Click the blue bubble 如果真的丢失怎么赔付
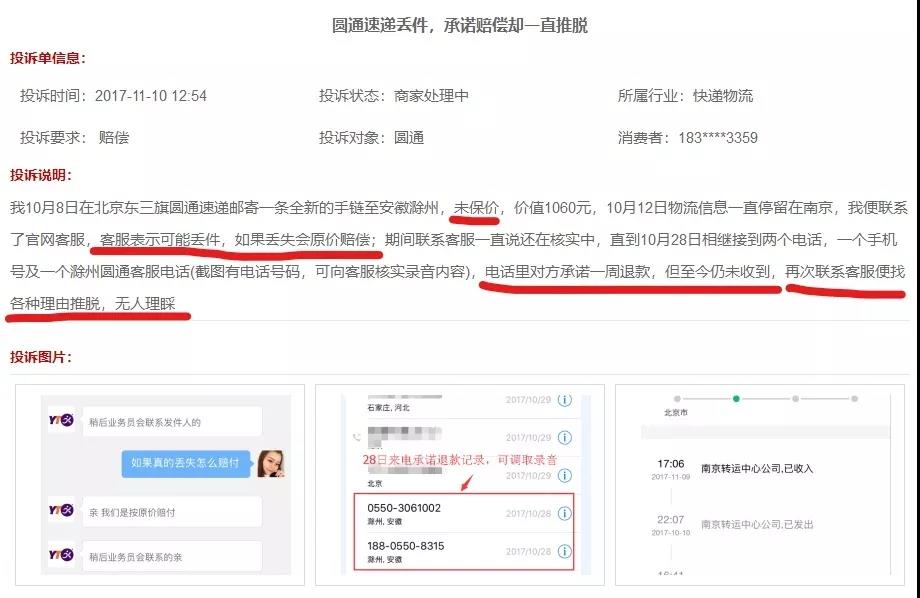This screenshot has width=920, height=598. click(x=185, y=463)
